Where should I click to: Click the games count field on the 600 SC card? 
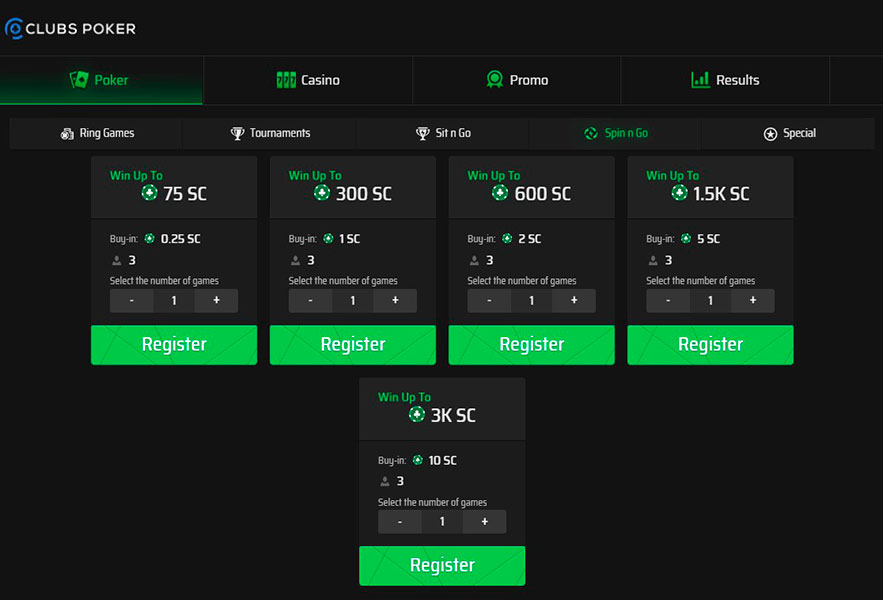point(531,300)
